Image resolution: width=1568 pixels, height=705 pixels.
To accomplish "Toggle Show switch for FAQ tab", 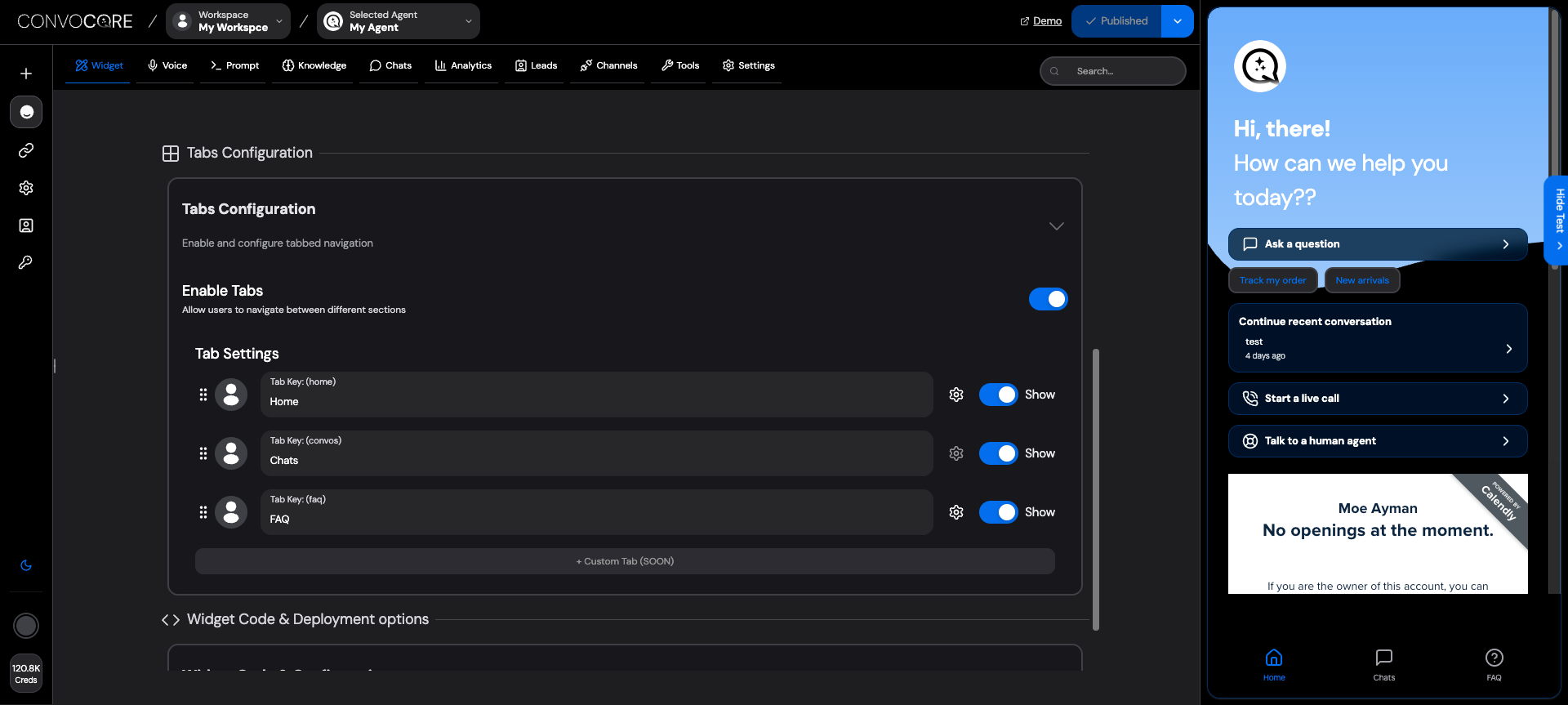I will pyautogui.click(x=998, y=512).
